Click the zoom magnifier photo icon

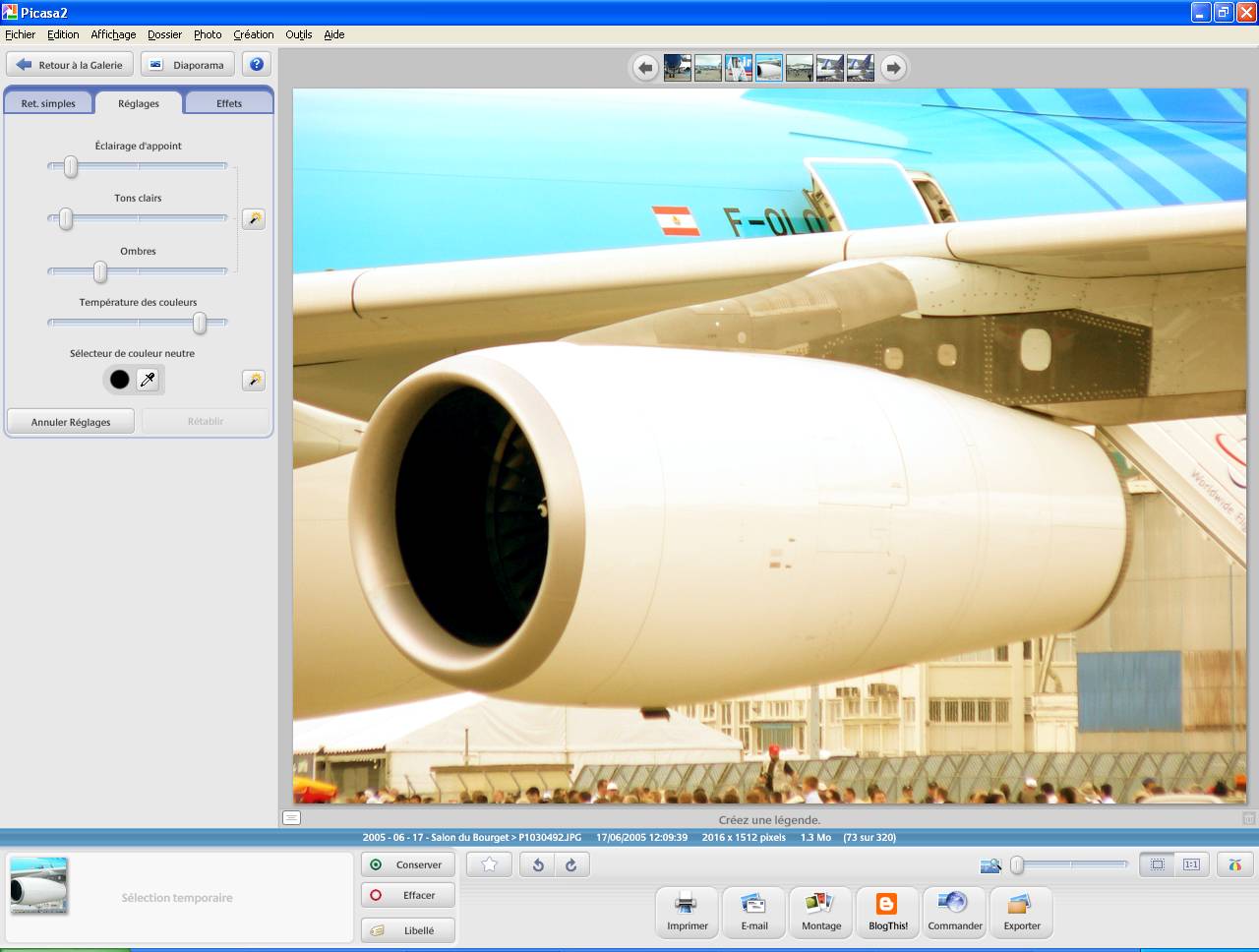(x=990, y=865)
